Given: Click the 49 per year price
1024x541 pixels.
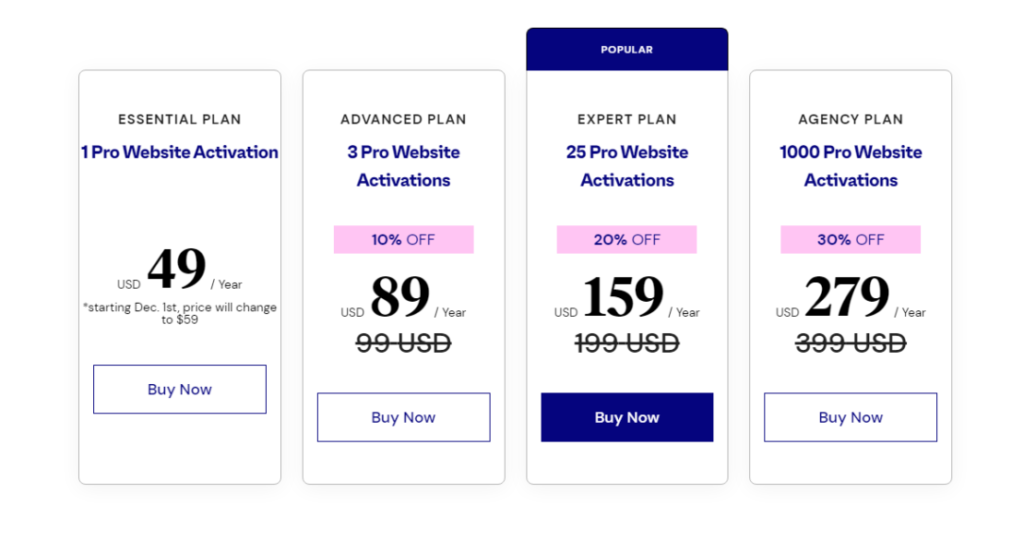Looking at the screenshot, I should pyautogui.click(x=177, y=270).
